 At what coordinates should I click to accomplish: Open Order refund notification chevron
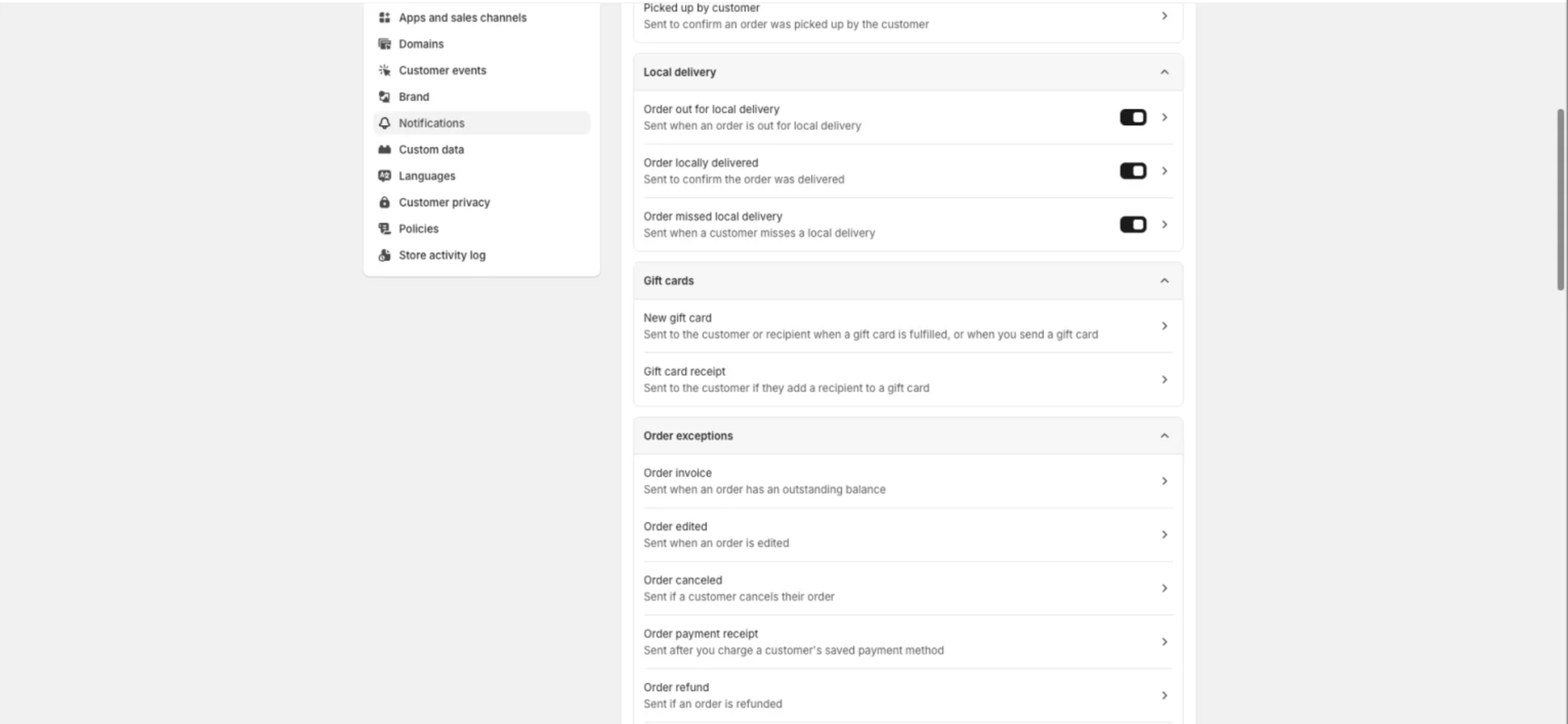(1164, 695)
